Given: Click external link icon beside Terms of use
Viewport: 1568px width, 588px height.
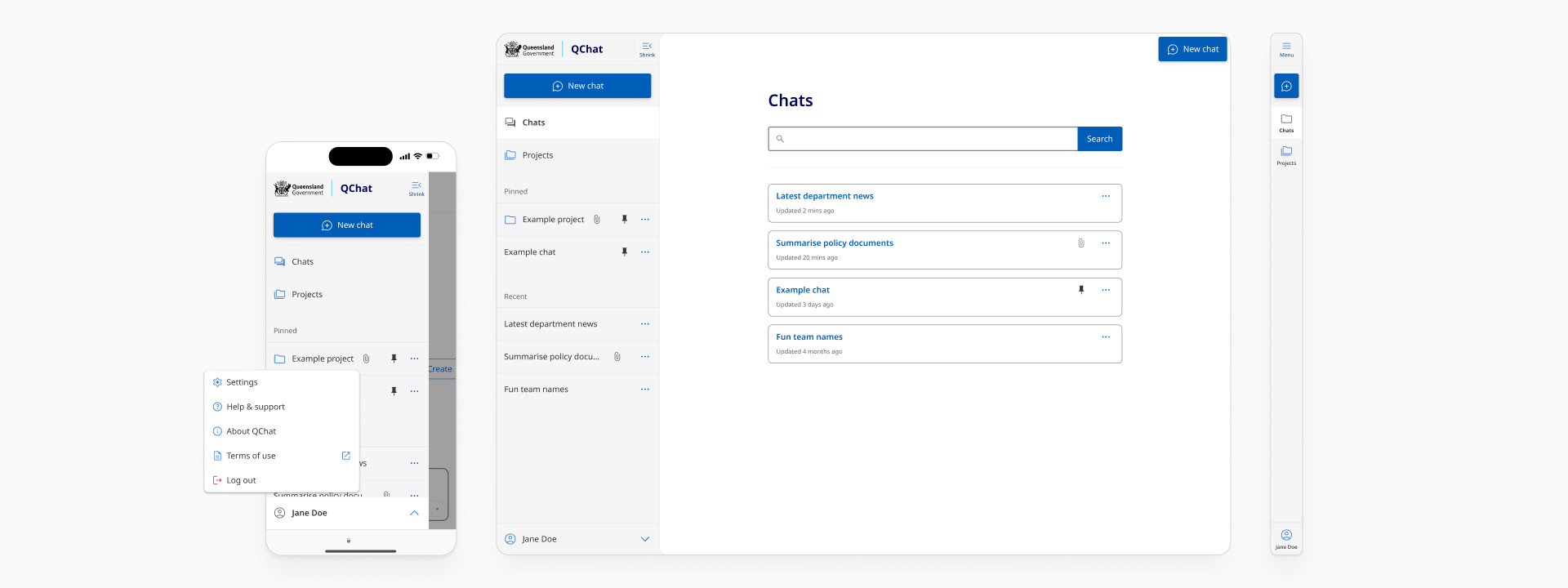Looking at the screenshot, I should (x=345, y=456).
